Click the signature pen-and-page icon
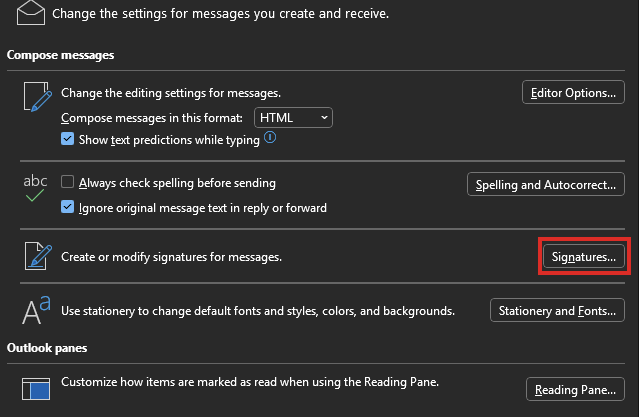The height and width of the screenshot is (417, 639). (36, 257)
